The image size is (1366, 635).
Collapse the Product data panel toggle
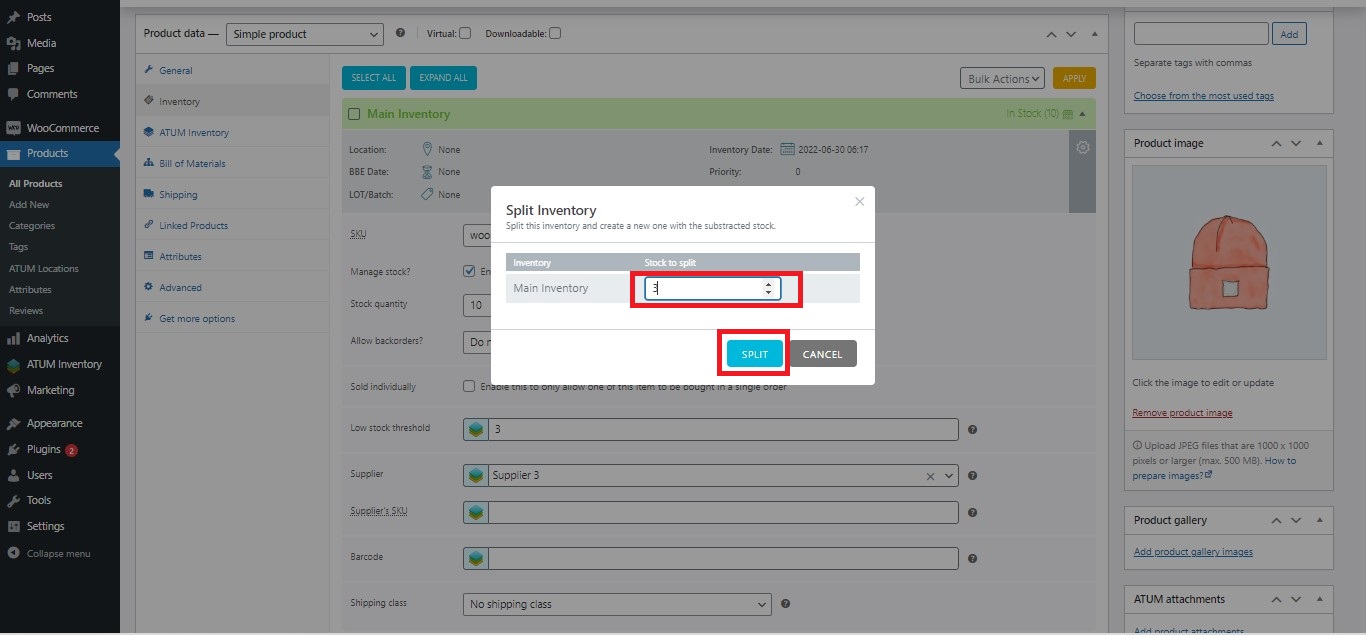[x=1095, y=34]
